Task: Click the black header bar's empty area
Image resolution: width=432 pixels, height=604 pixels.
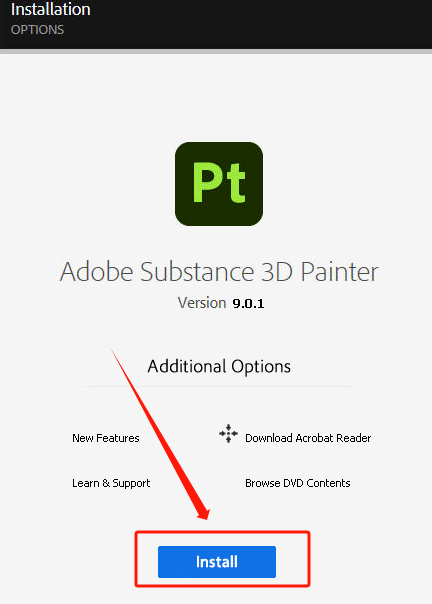Action: 270,23
